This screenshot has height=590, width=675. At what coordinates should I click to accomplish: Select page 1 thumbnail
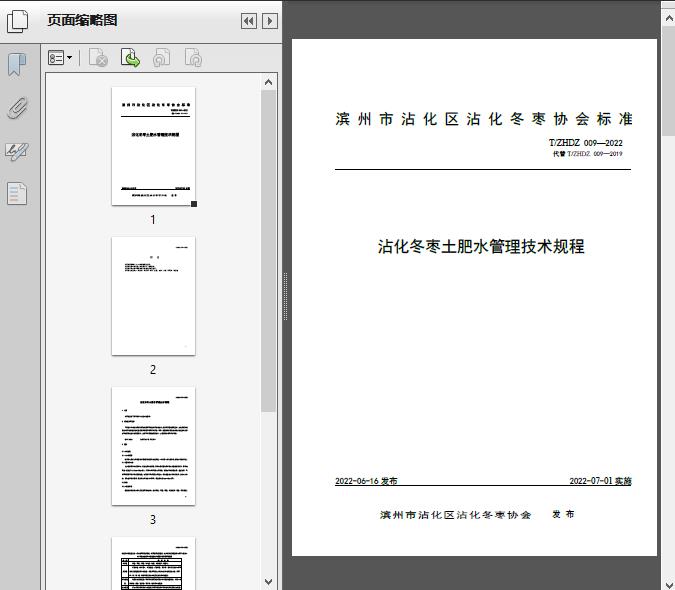tap(153, 146)
